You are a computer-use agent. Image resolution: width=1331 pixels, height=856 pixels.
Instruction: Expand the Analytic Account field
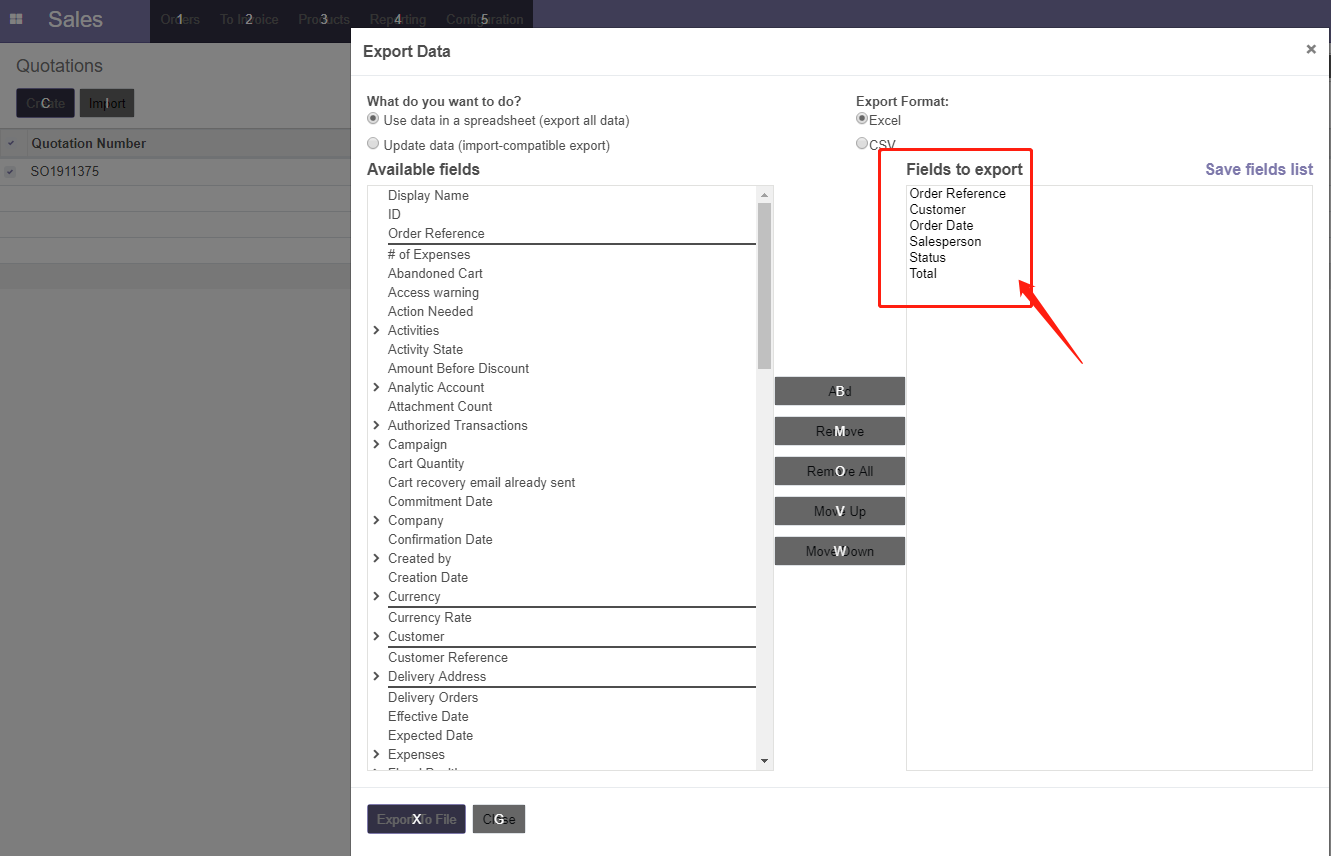(x=376, y=387)
